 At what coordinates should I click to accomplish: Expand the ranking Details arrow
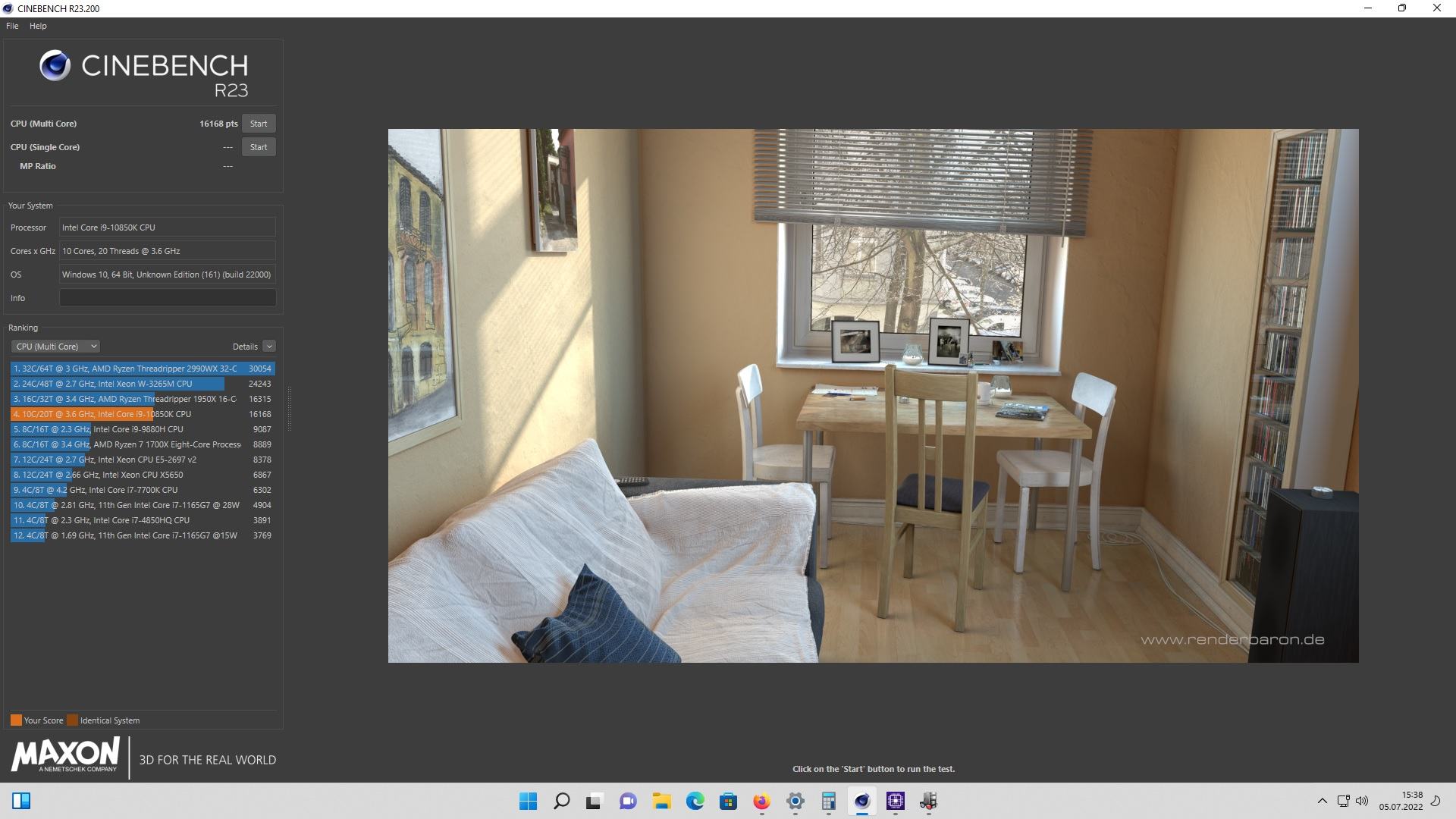click(269, 347)
